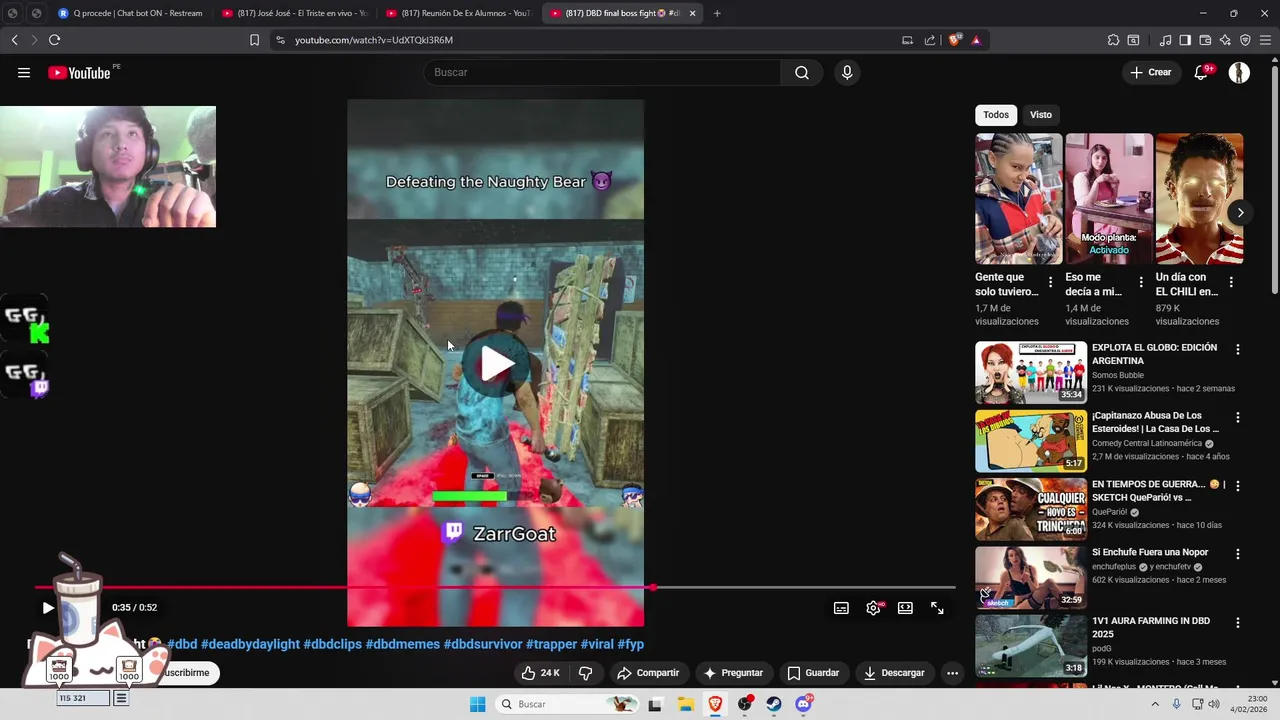Open YouTube notifications bell
1280x720 pixels.
click(1201, 72)
